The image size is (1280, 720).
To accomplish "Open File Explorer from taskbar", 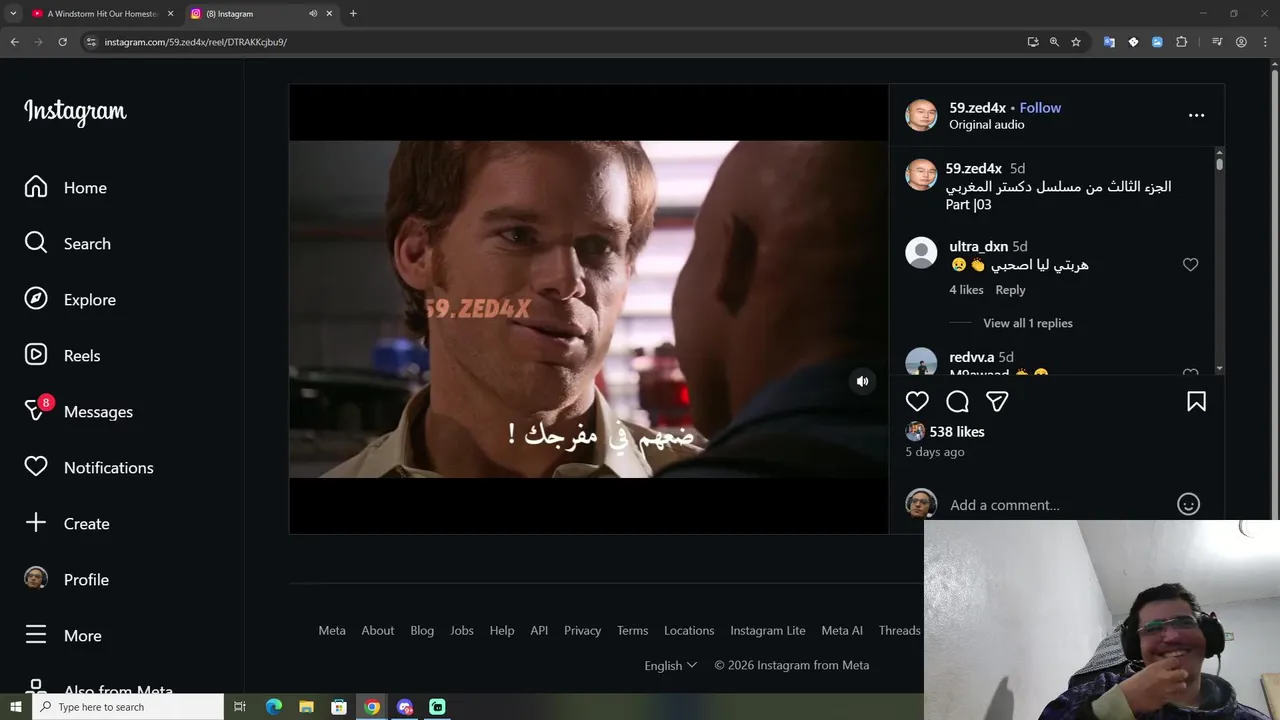I will click(306, 707).
